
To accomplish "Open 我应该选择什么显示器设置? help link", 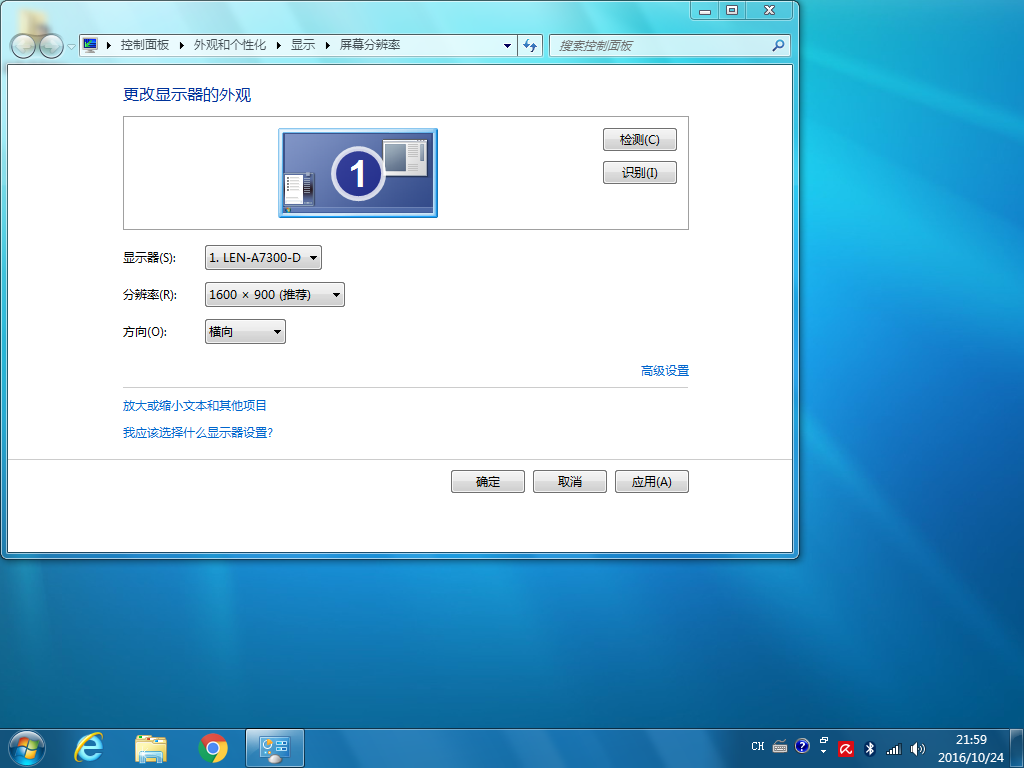I will (x=198, y=432).
